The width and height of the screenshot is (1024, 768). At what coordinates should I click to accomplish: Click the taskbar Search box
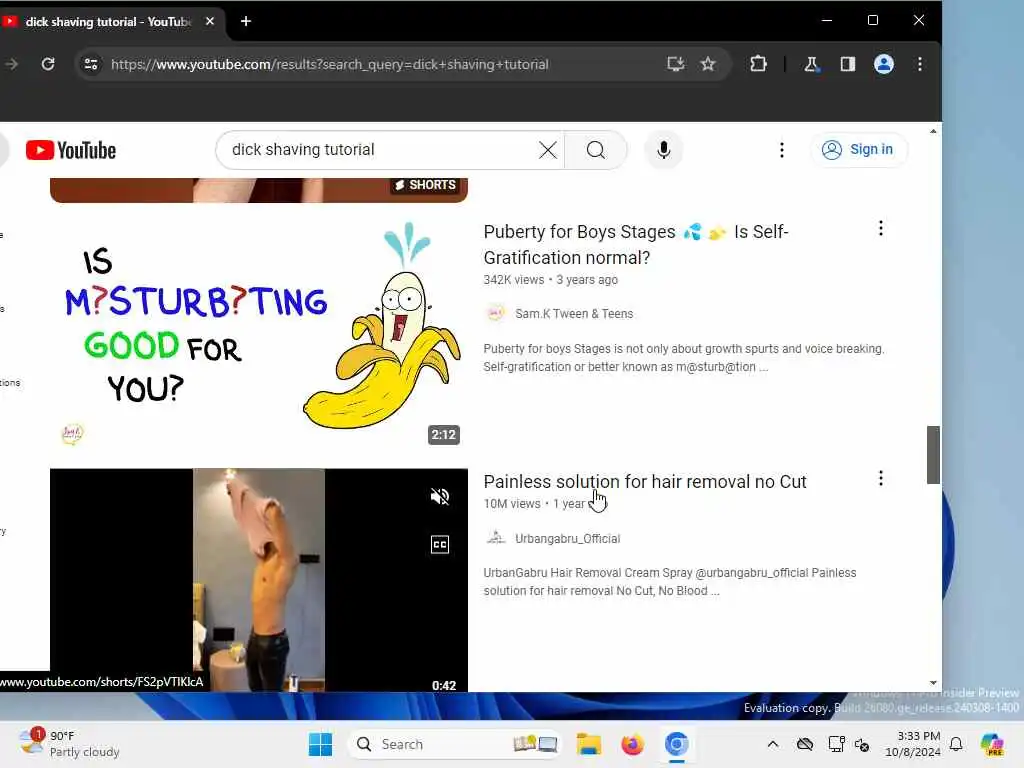click(x=455, y=744)
